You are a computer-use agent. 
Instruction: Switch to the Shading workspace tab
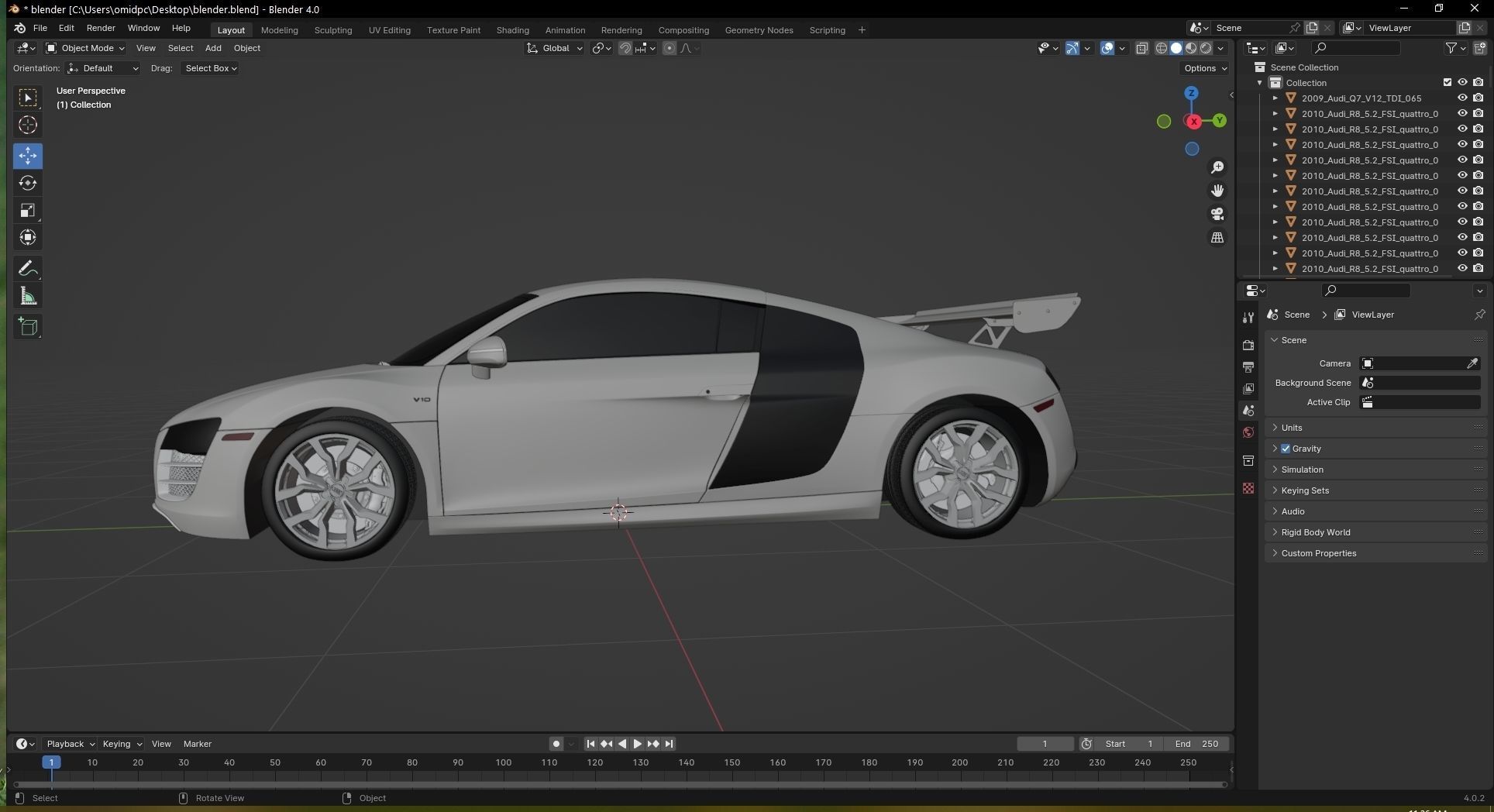pyautogui.click(x=512, y=30)
